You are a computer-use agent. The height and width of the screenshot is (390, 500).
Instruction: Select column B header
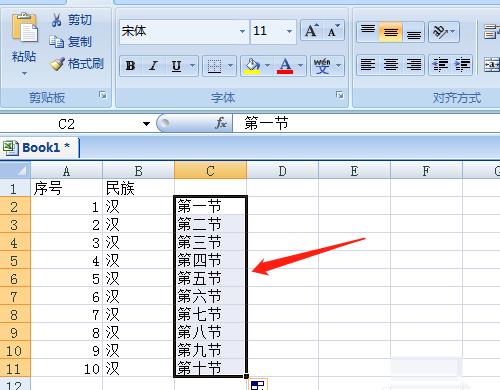[138, 171]
